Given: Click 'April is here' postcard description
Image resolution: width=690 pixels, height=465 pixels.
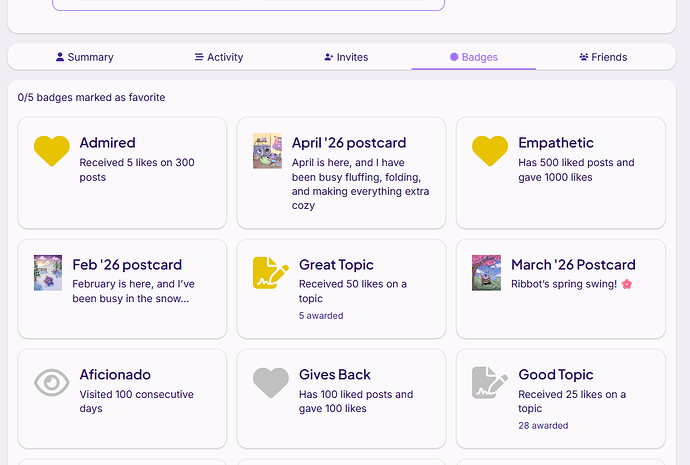Looking at the screenshot, I should (x=360, y=184).
